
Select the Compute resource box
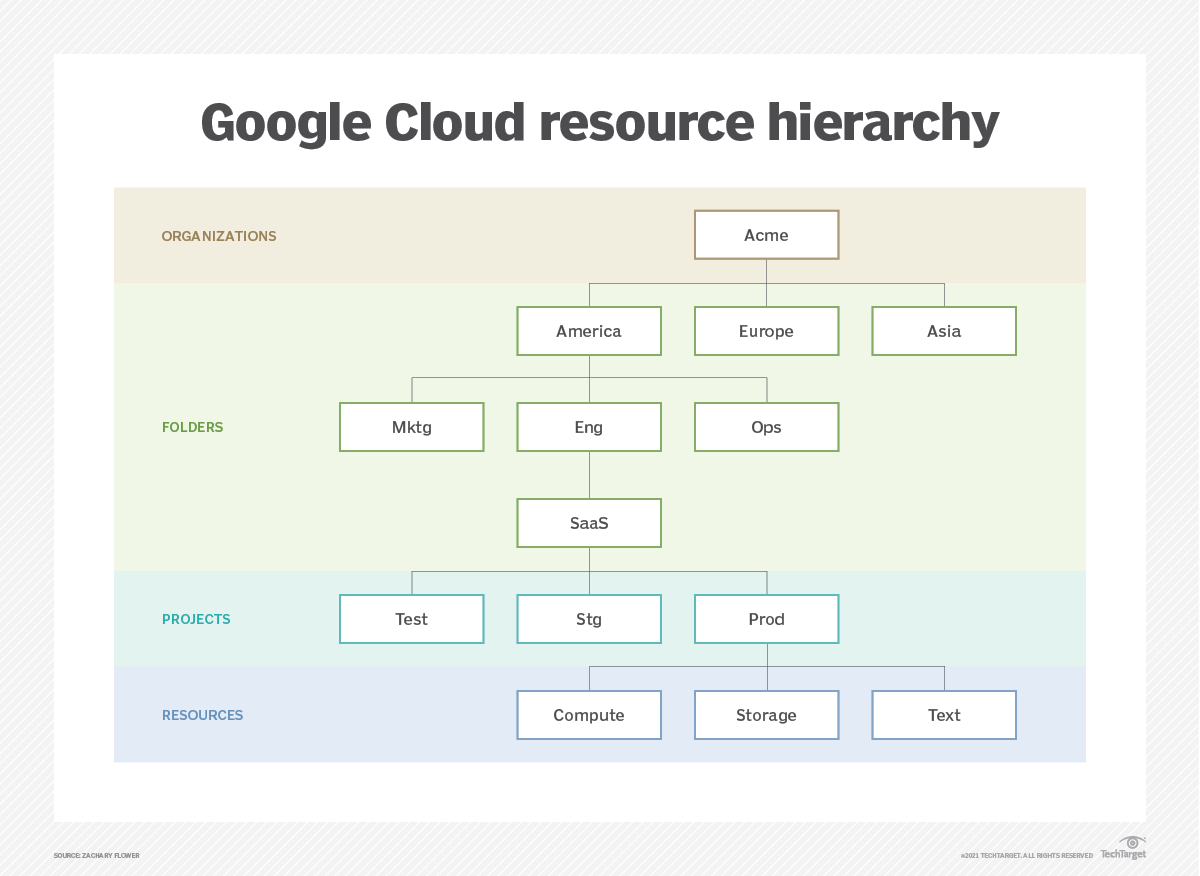click(x=589, y=715)
